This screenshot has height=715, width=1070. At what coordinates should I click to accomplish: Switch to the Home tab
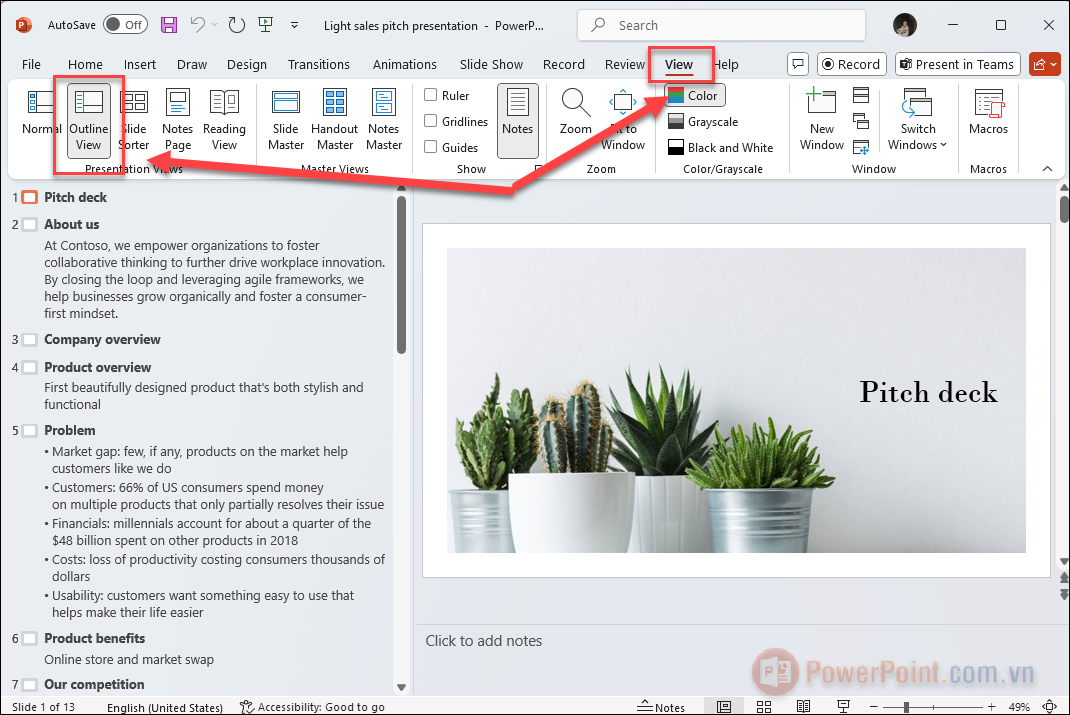[85, 64]
